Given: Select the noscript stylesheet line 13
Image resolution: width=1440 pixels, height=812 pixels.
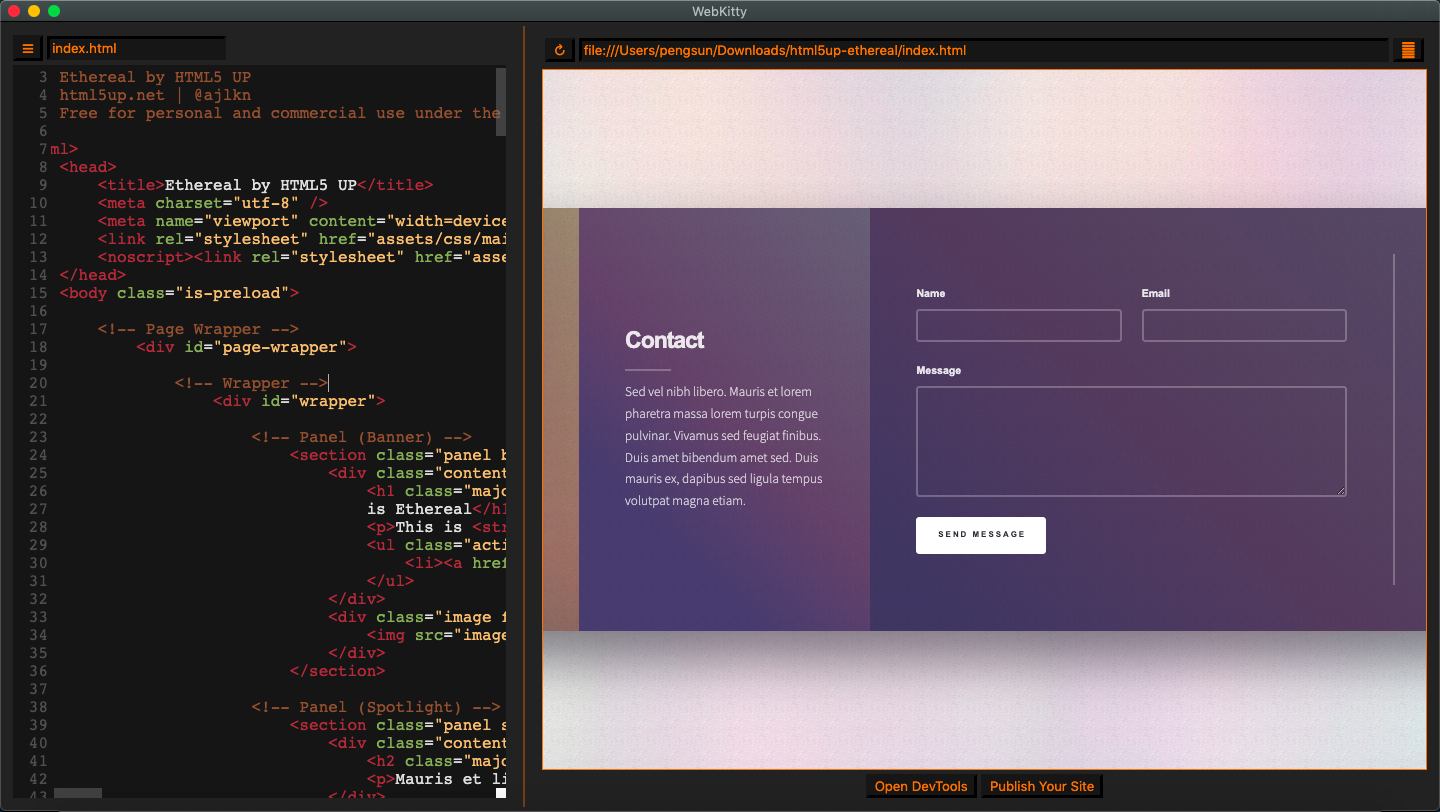Looking at the screenshot, I should [303, 257].
